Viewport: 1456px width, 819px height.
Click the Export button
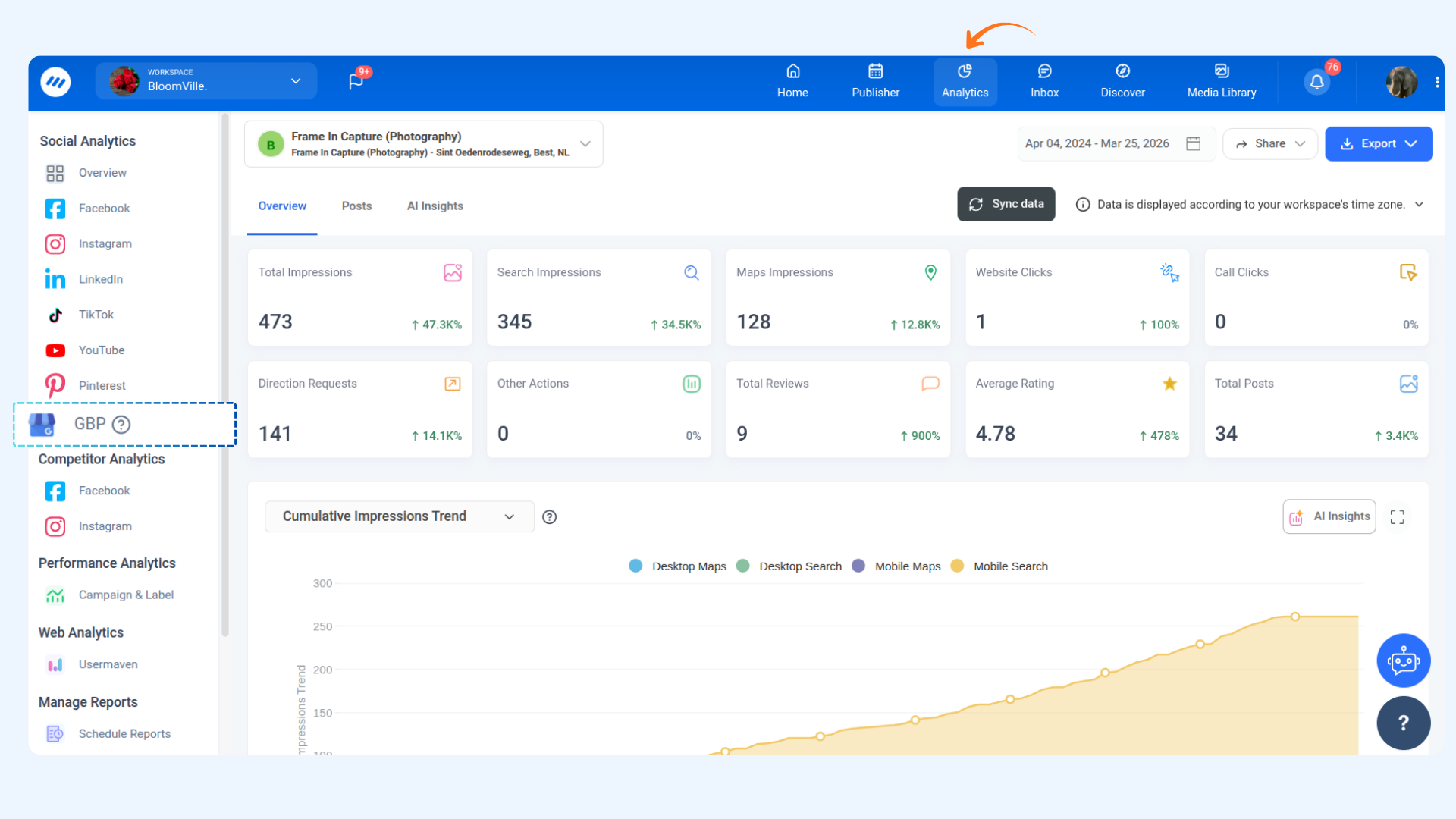[1378, 143]
